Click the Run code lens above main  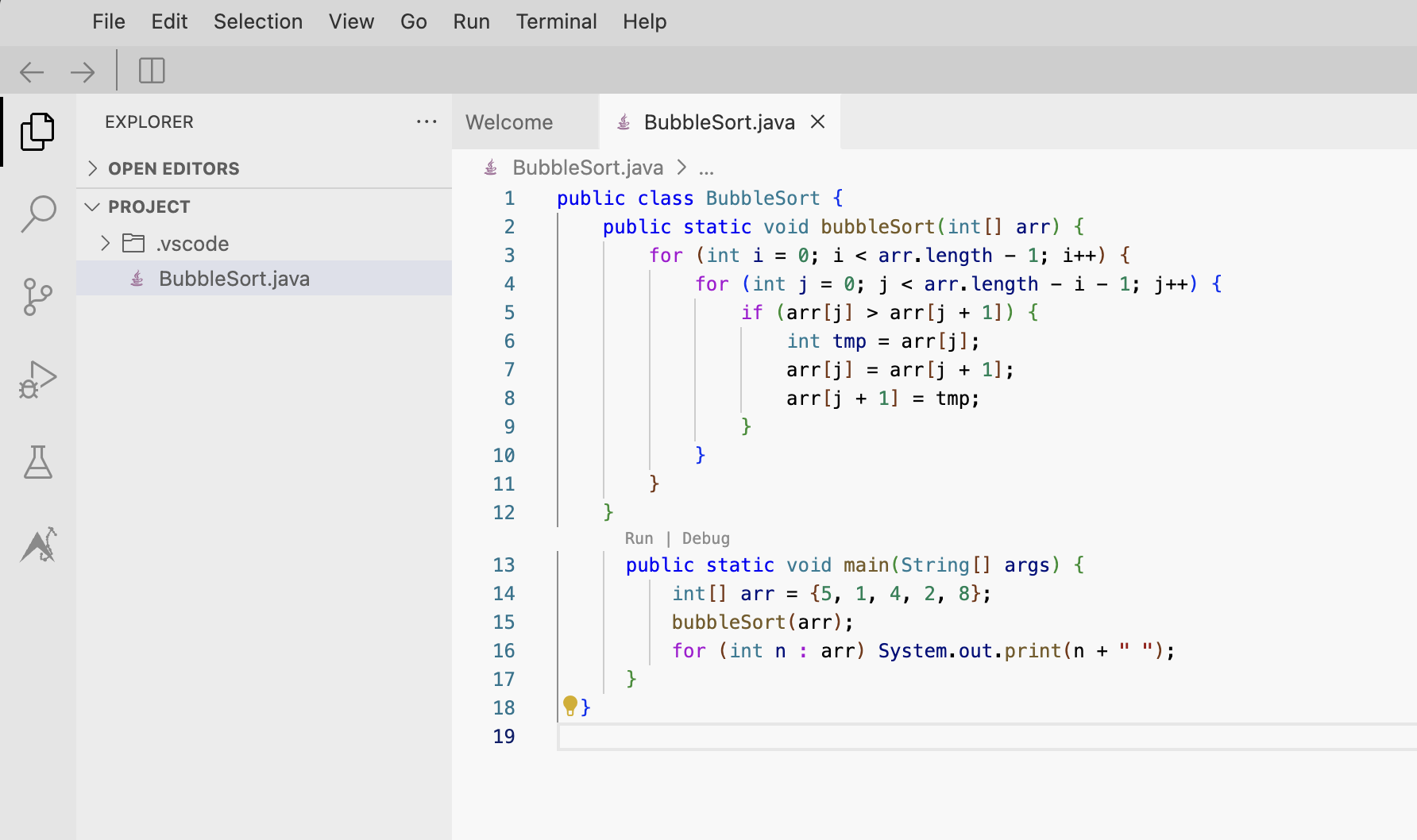coord(639,538)
